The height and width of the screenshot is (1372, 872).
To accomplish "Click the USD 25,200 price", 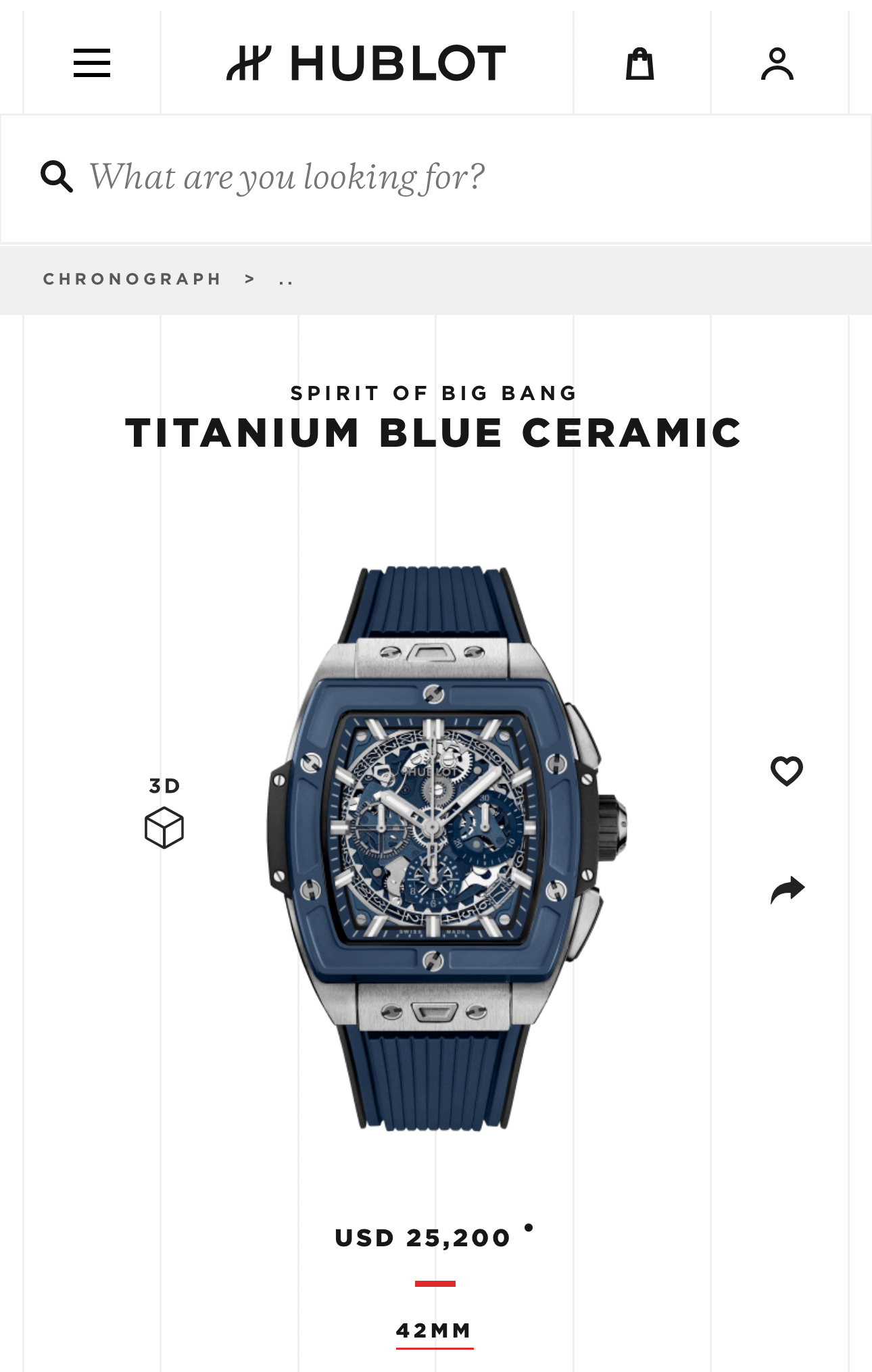I will tap(422, 1238).
